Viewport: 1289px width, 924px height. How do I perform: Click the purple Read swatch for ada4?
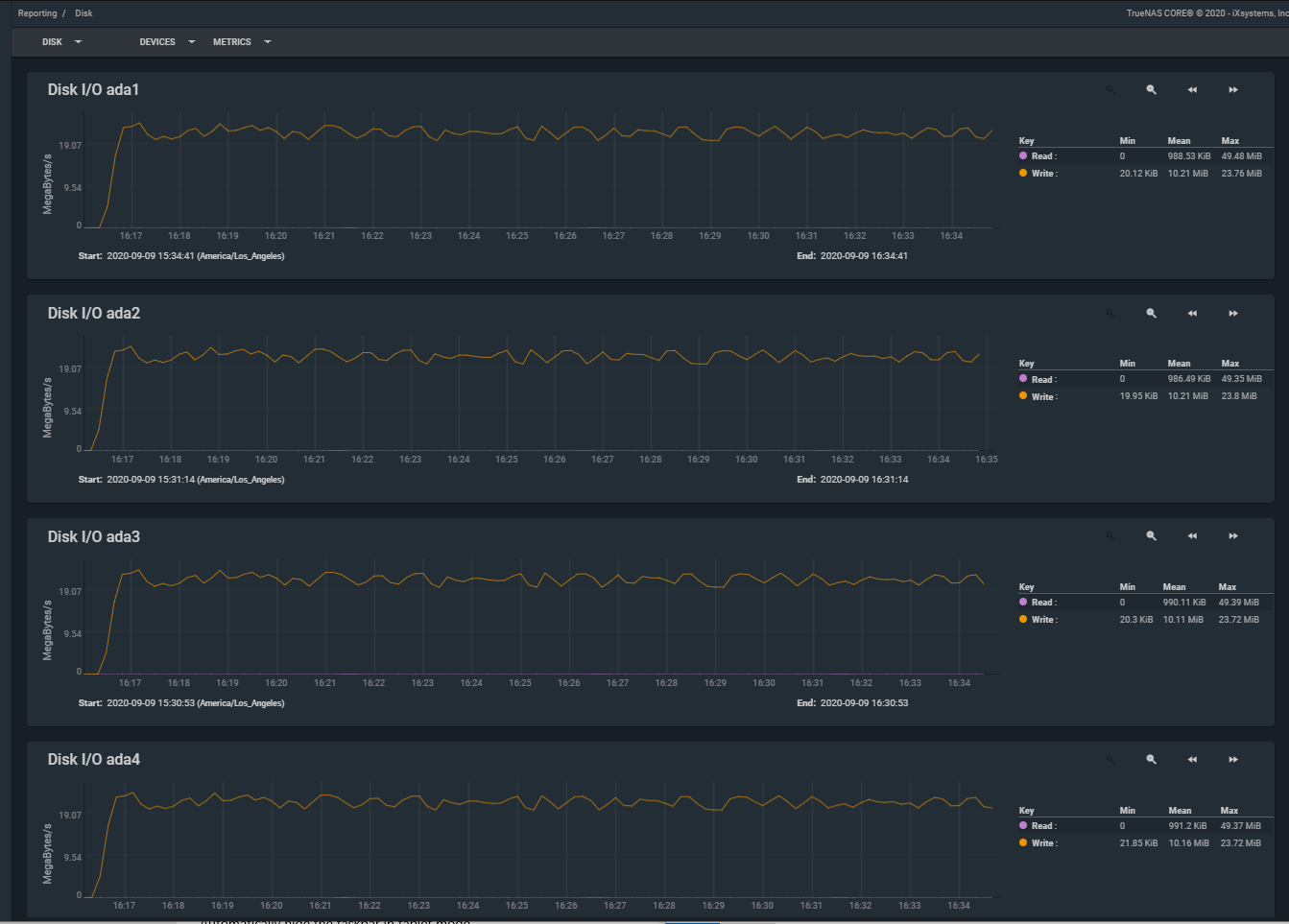click(x=1023, y=825)
